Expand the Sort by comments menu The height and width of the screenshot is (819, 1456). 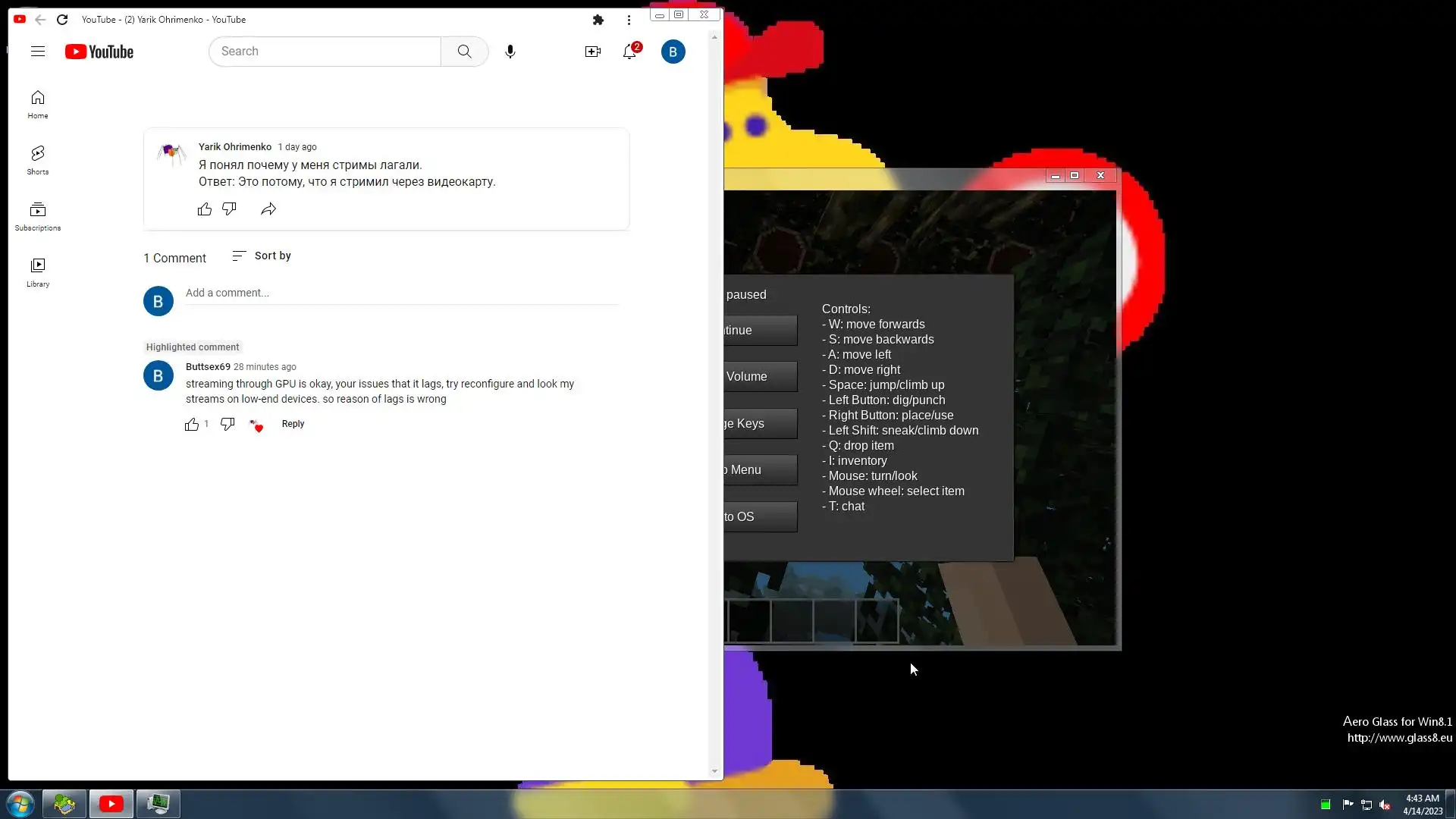pos(262,256)
